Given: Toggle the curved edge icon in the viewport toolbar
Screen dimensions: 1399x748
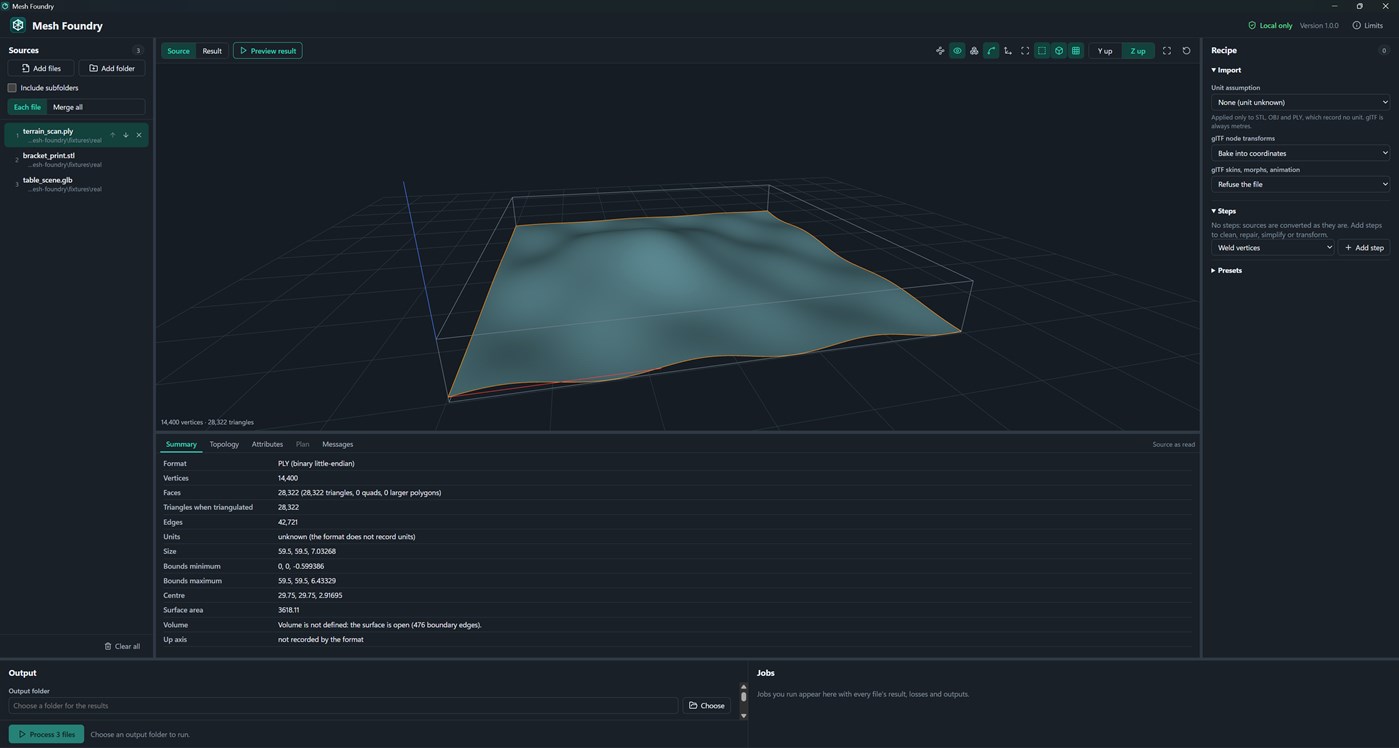Looking at the screenshot, I should tap(991, 51).
